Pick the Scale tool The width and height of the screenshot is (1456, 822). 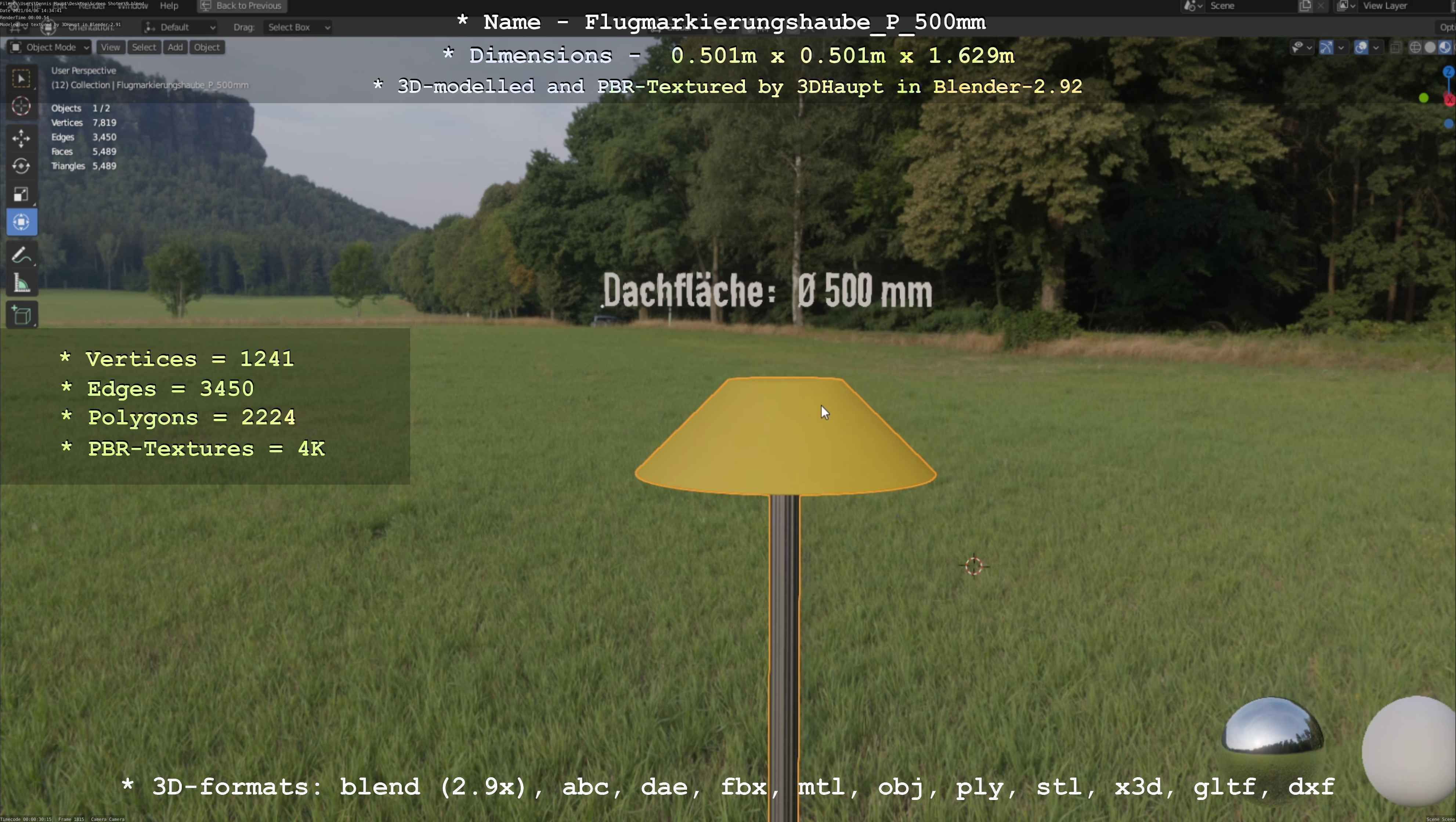[x=21, y=194]
